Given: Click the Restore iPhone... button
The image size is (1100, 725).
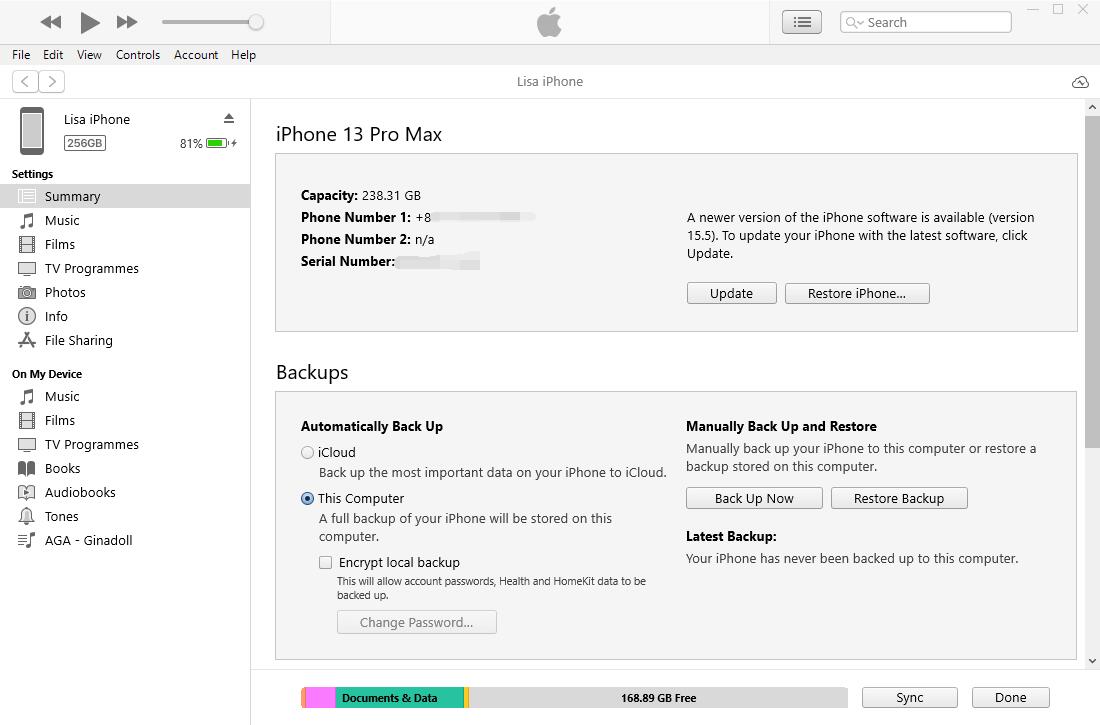Looking at the screenshot, I should pos(857,293).
